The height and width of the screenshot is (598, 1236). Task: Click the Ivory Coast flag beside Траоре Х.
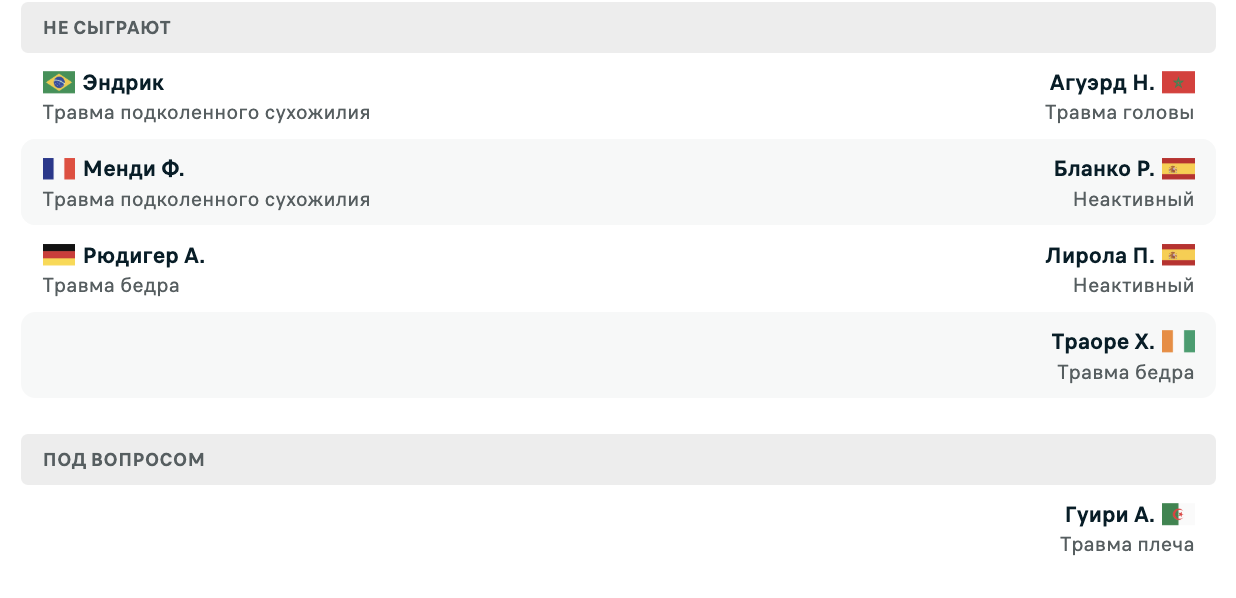tap(1178, 342)
